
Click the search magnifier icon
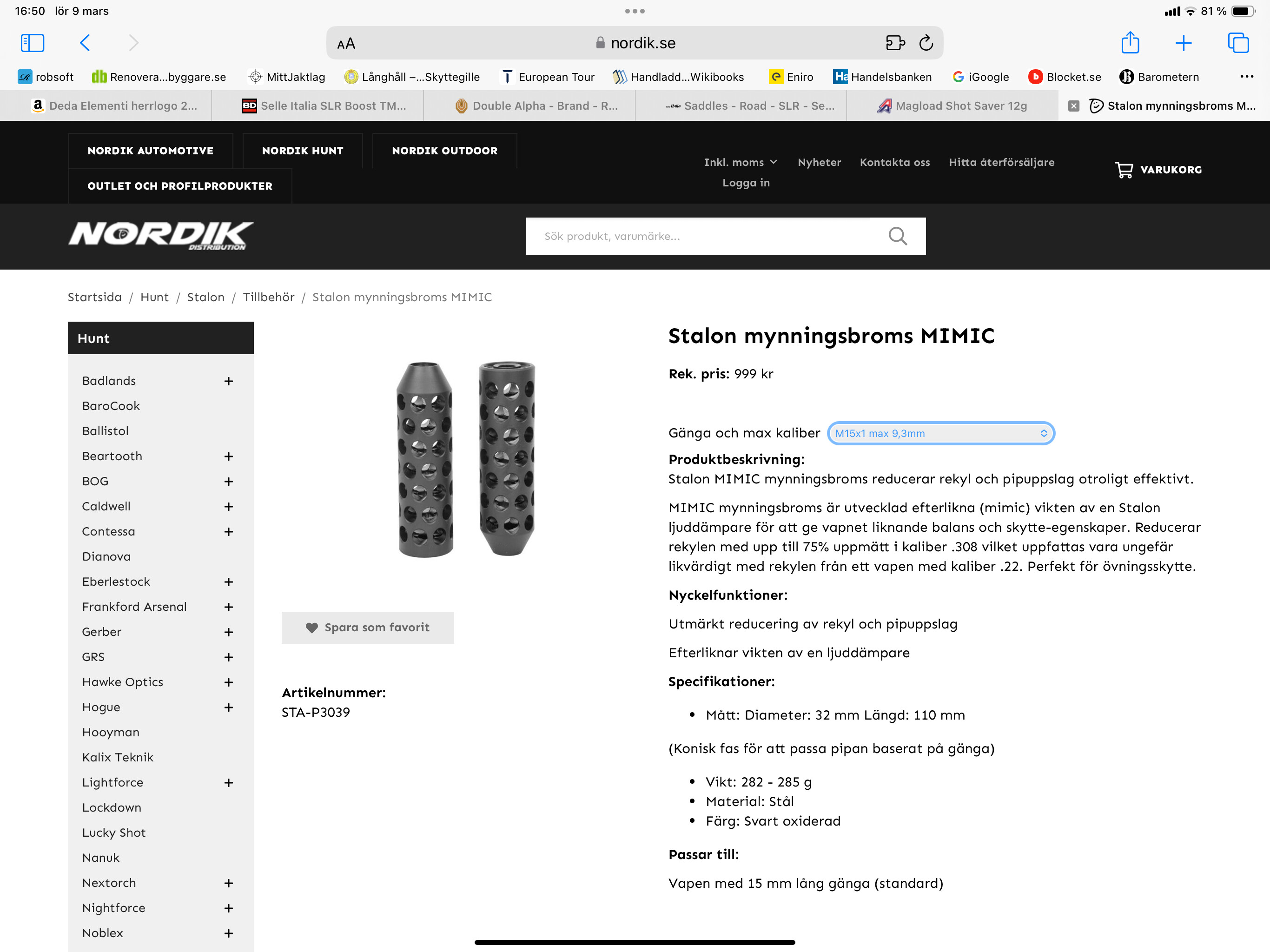[897, 236]
